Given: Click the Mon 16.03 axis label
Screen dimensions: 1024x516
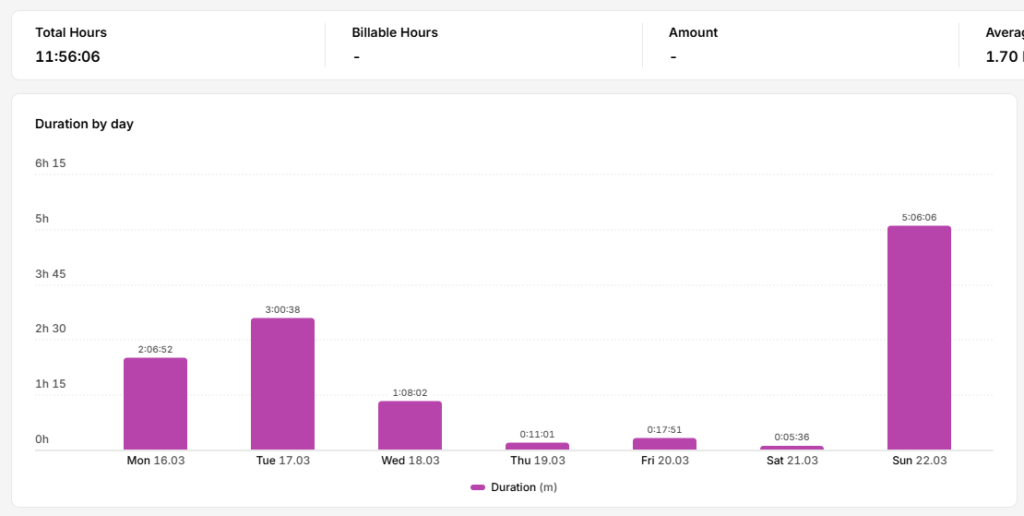Looking at the screenshot, I should click(x=155, y=460).
